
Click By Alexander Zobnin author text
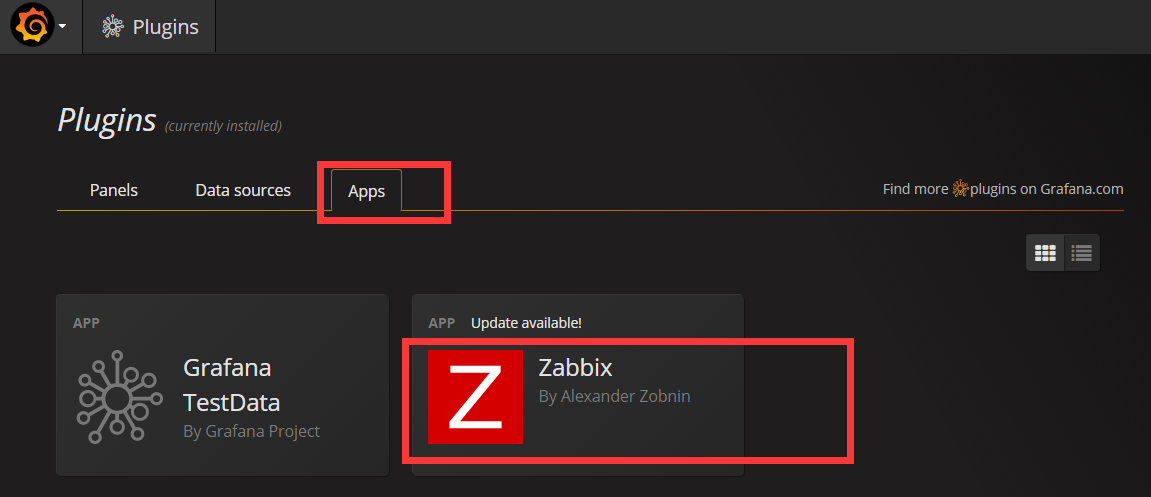pyautogui.click(x=614, y=396)
